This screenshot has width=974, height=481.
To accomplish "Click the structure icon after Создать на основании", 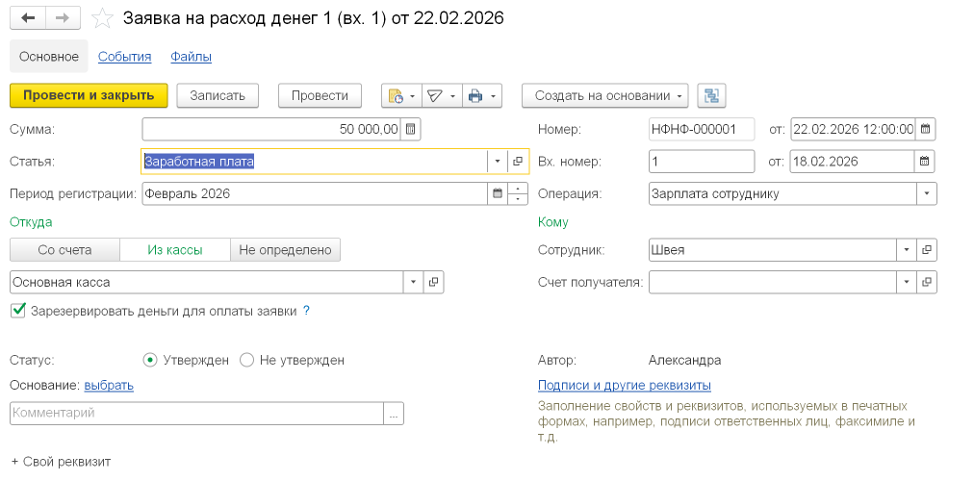I will point(711,96).
